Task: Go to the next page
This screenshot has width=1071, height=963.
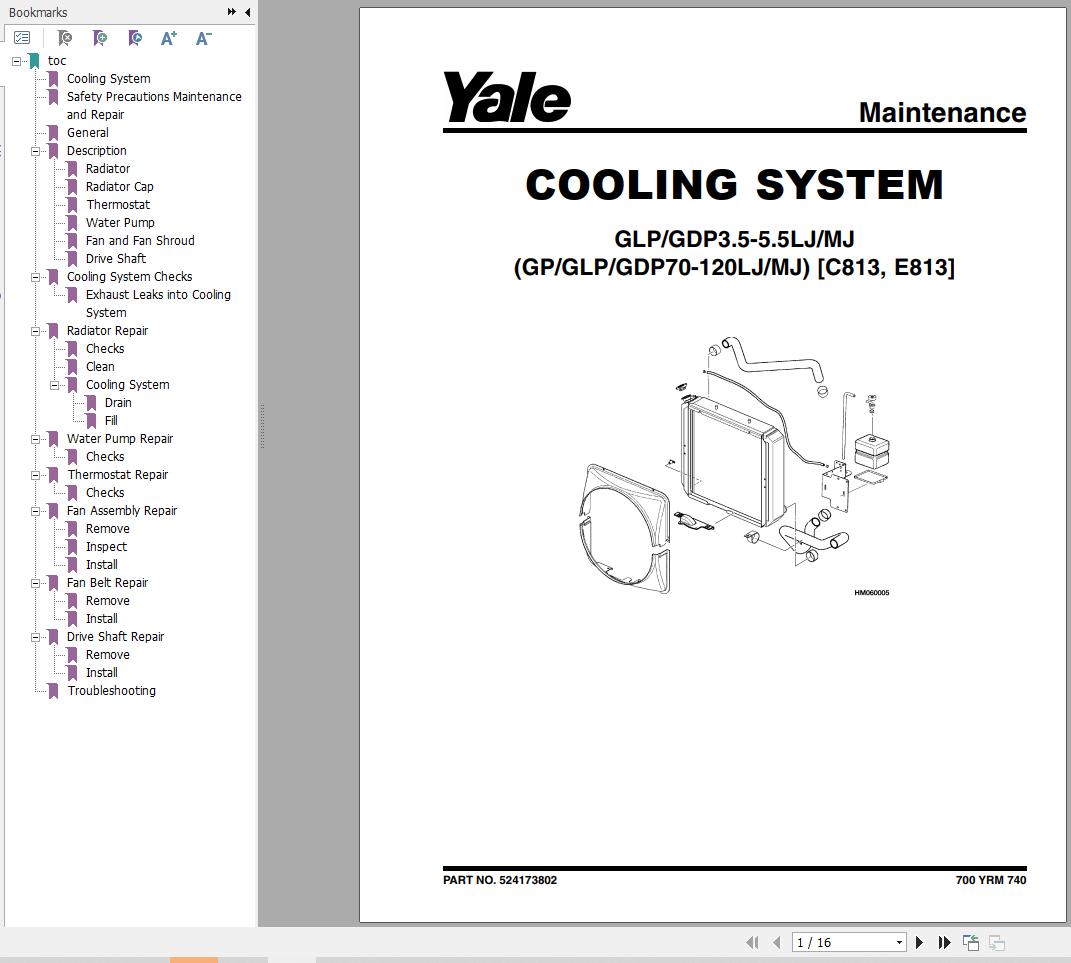Action: click(x=919, y=943)
